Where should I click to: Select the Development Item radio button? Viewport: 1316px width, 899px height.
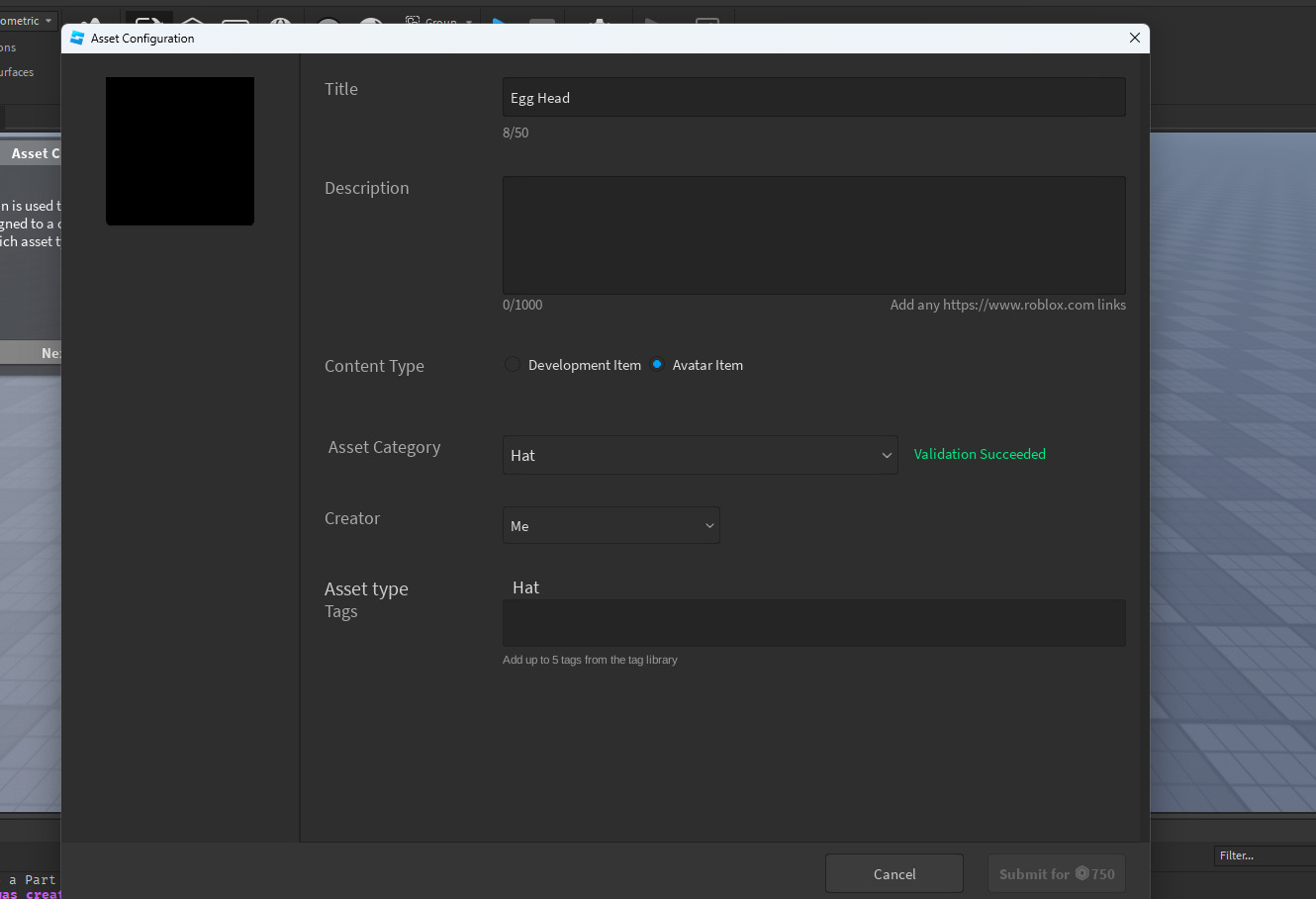pos(513,364)
